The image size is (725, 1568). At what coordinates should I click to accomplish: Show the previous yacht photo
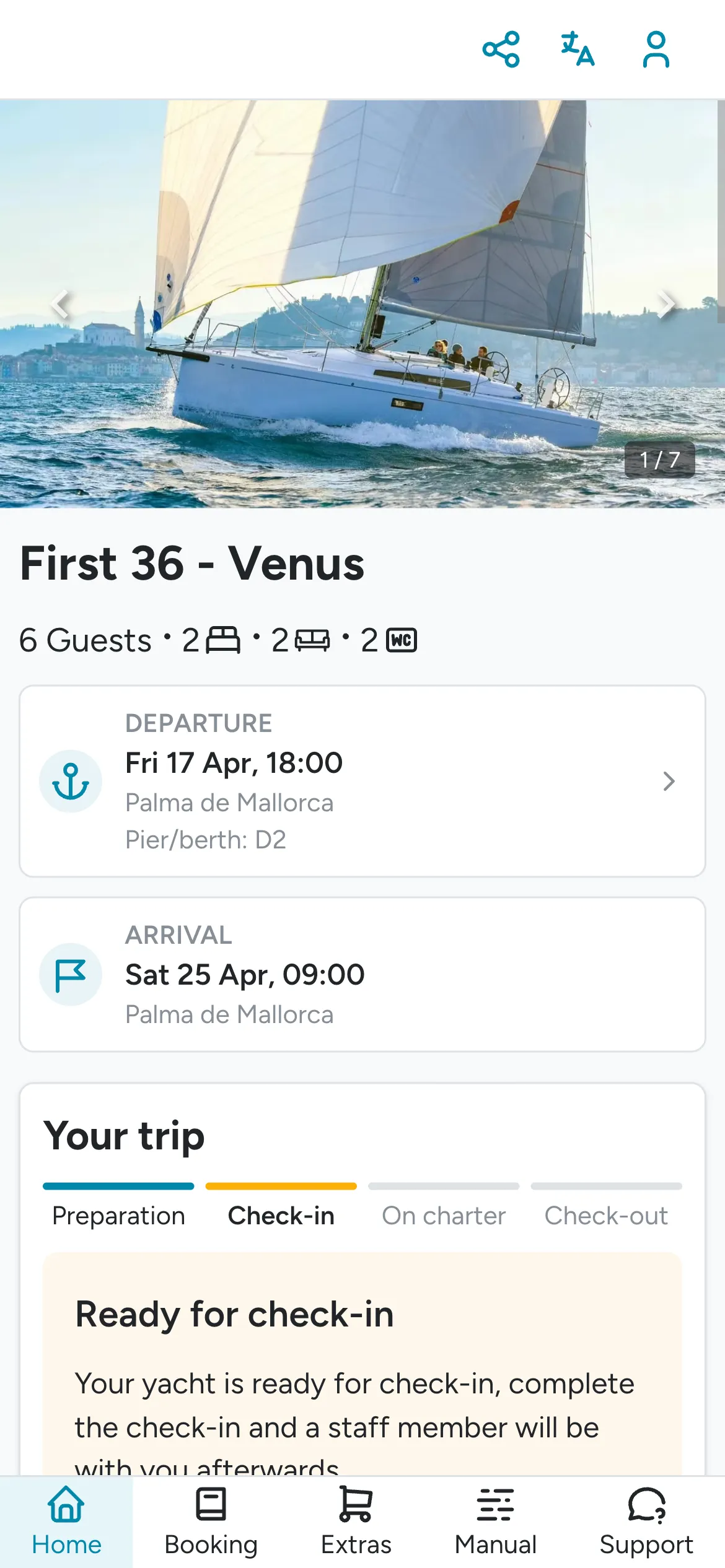60,304
